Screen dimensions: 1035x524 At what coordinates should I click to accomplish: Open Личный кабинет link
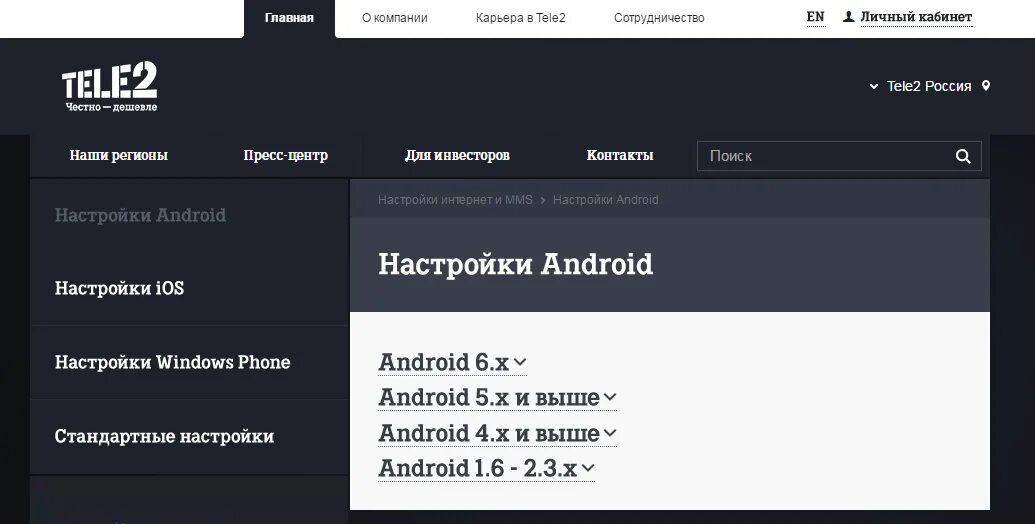point(916,17)
